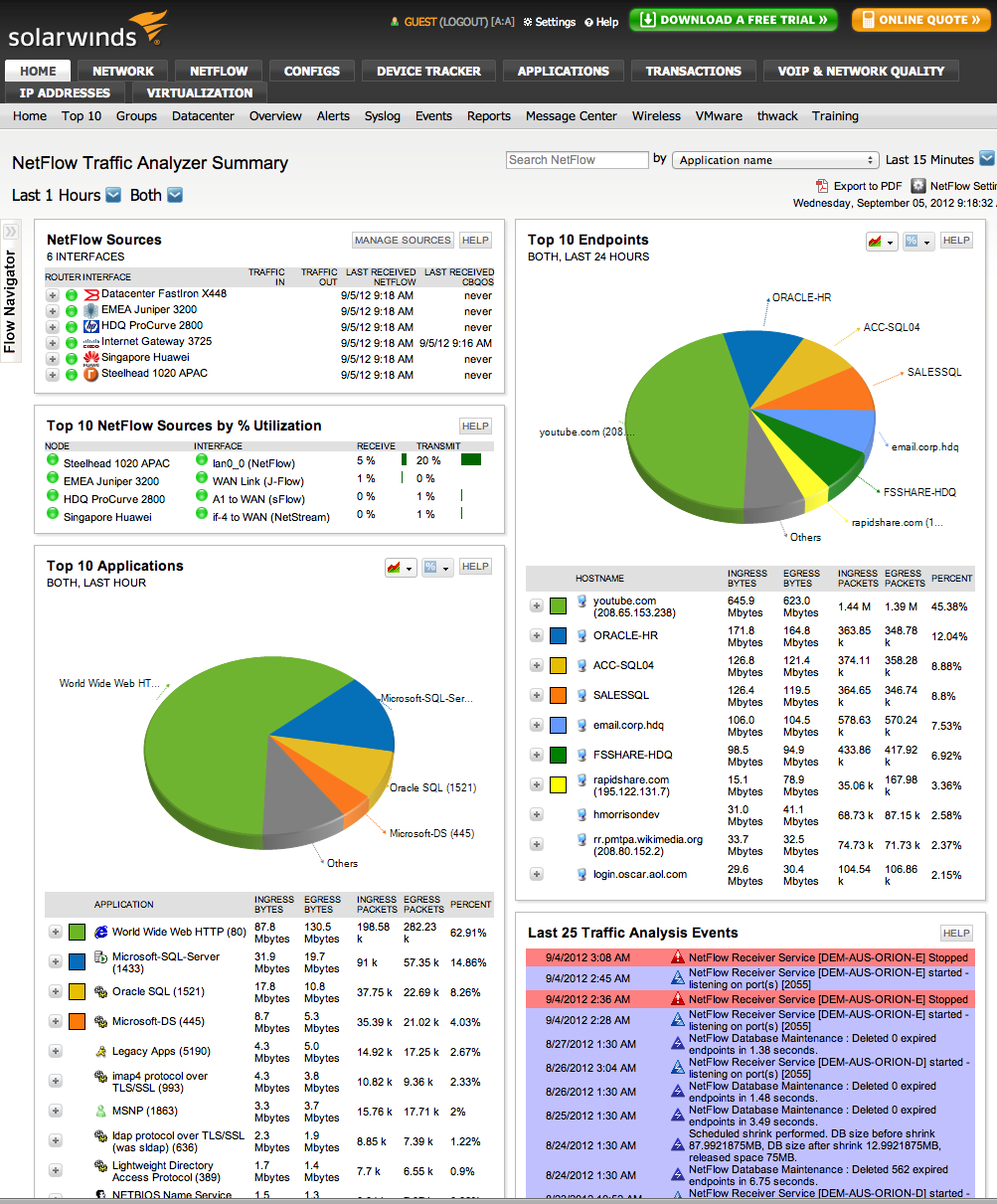Click the Singapore Huawei vendor logo icon
This screenshot has height=1204, width=997.
[91, 358]
